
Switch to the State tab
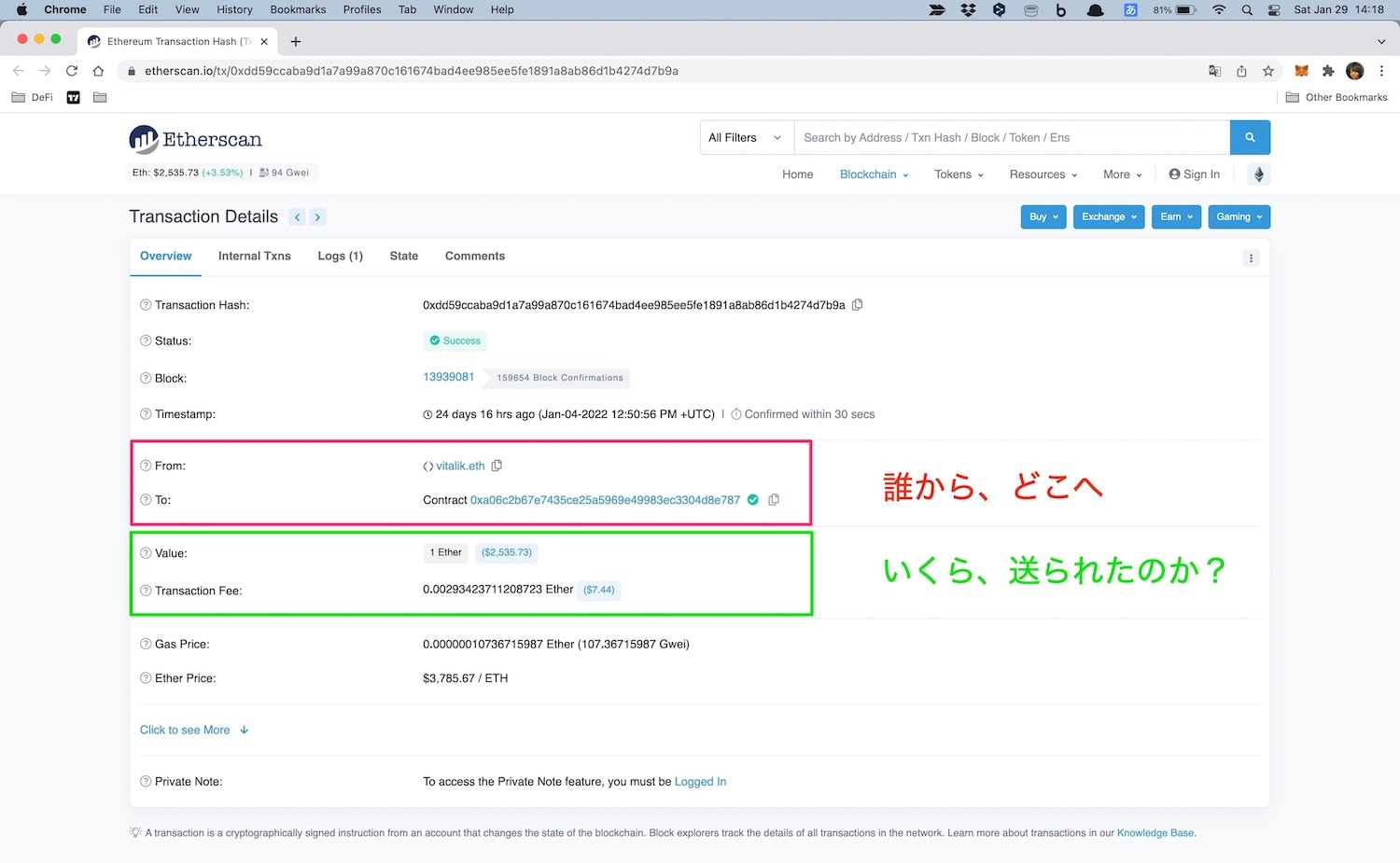tap(404, 256)
